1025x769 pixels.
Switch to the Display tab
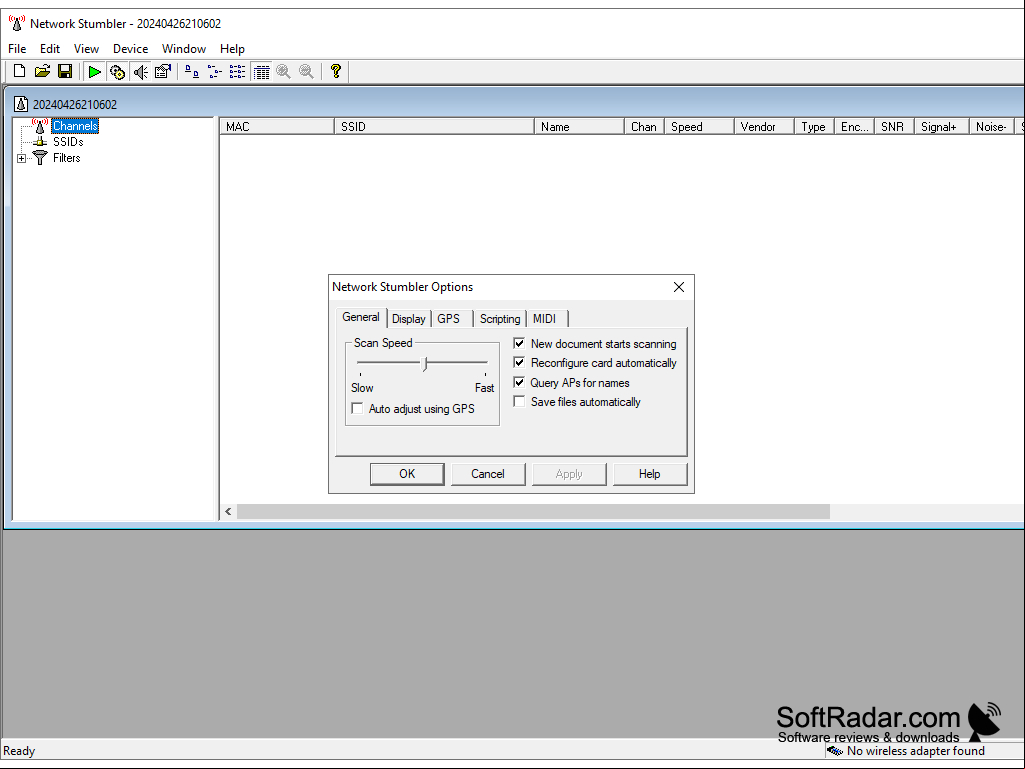409,319
